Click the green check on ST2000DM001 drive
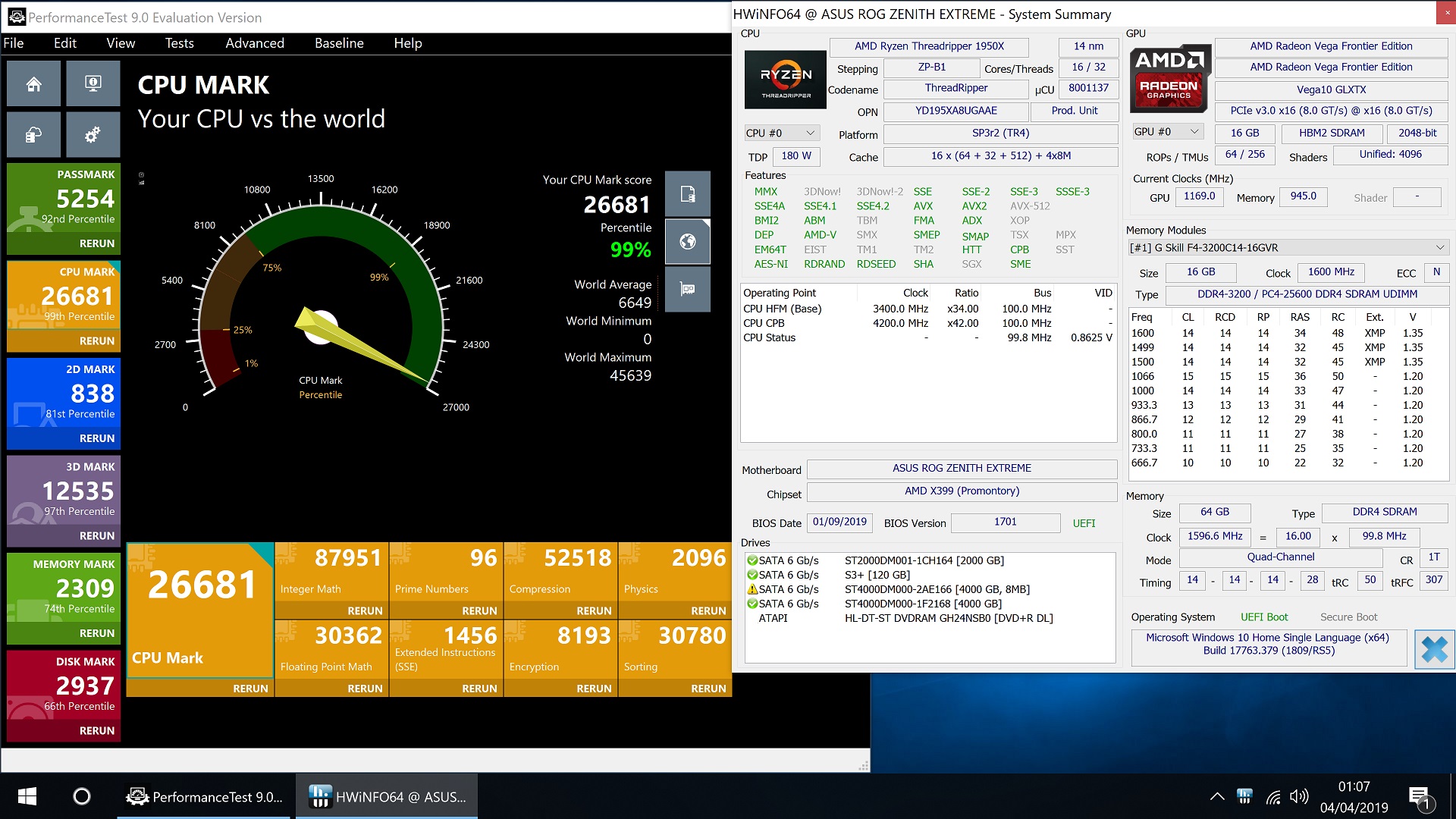The height and width of the screenshot is (819, 1456). pyautogui.click(x=752, y=560)
